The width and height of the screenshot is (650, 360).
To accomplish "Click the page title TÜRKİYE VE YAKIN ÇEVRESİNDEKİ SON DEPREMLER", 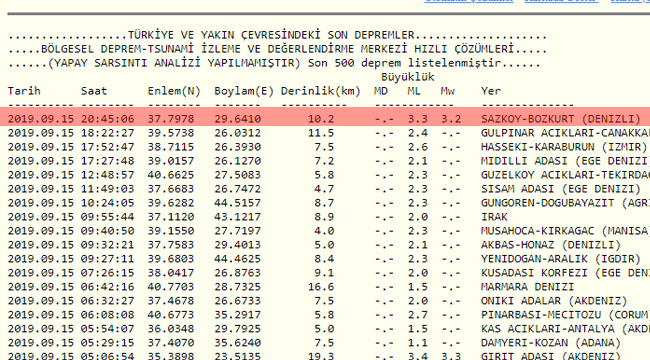I will click(271, 35).
